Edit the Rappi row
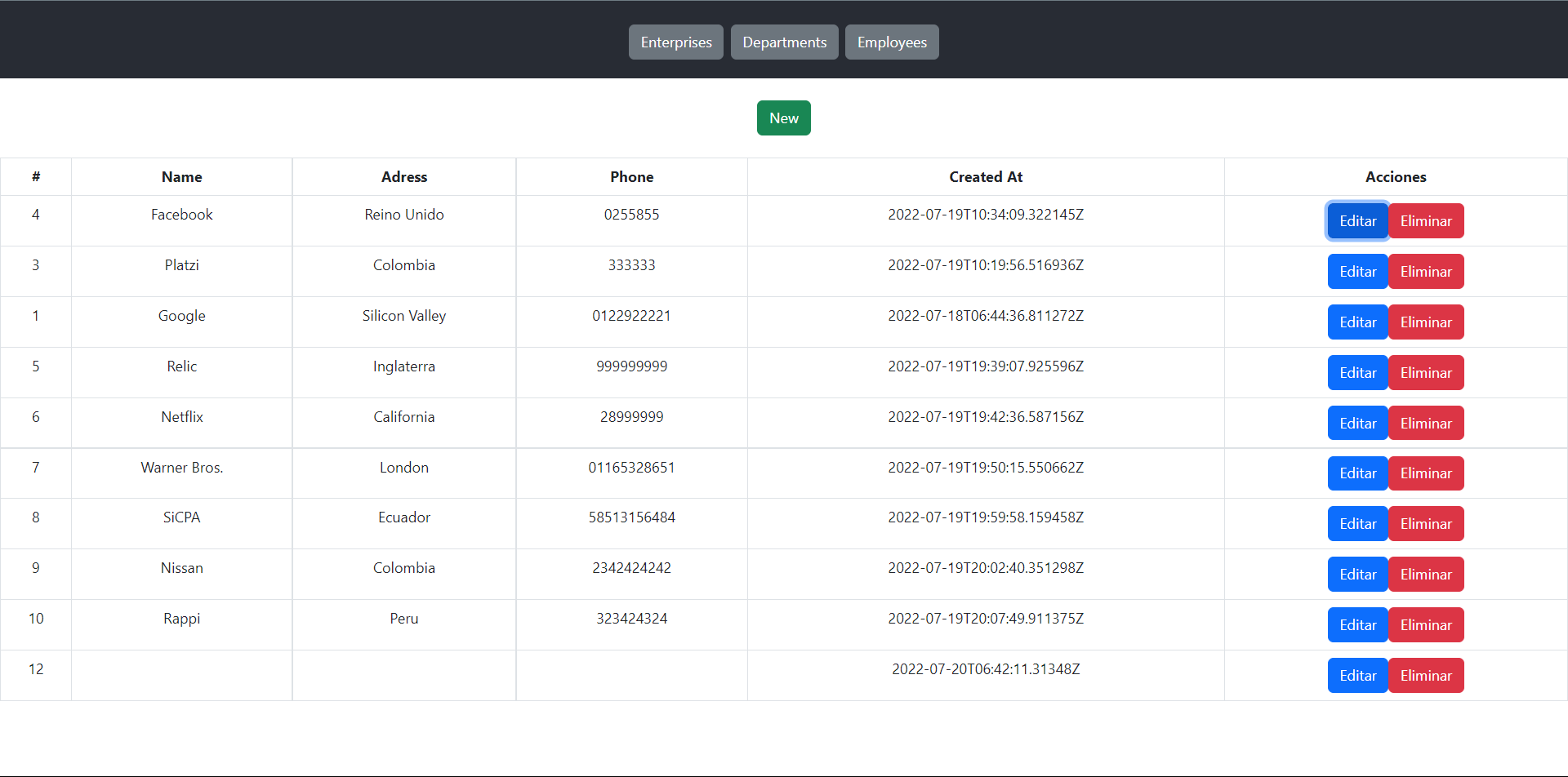Image resolution: width=1568 pixels, height=777 pixels. click(1357, 625)
